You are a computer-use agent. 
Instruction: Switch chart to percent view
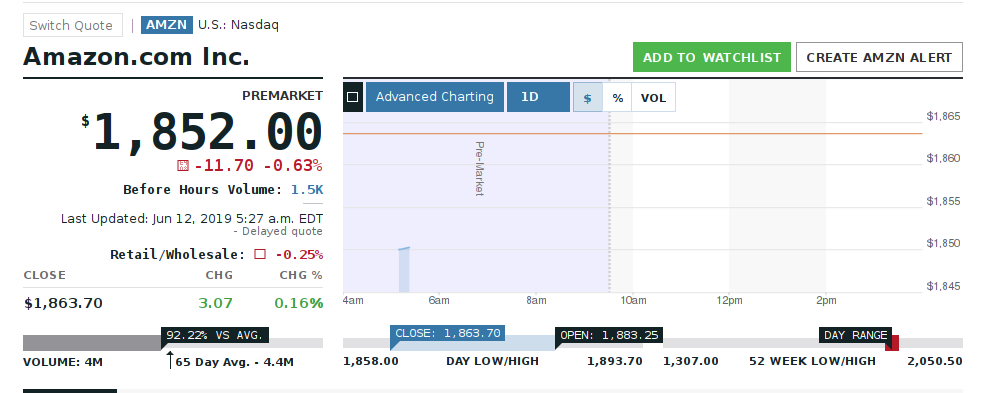617,97
